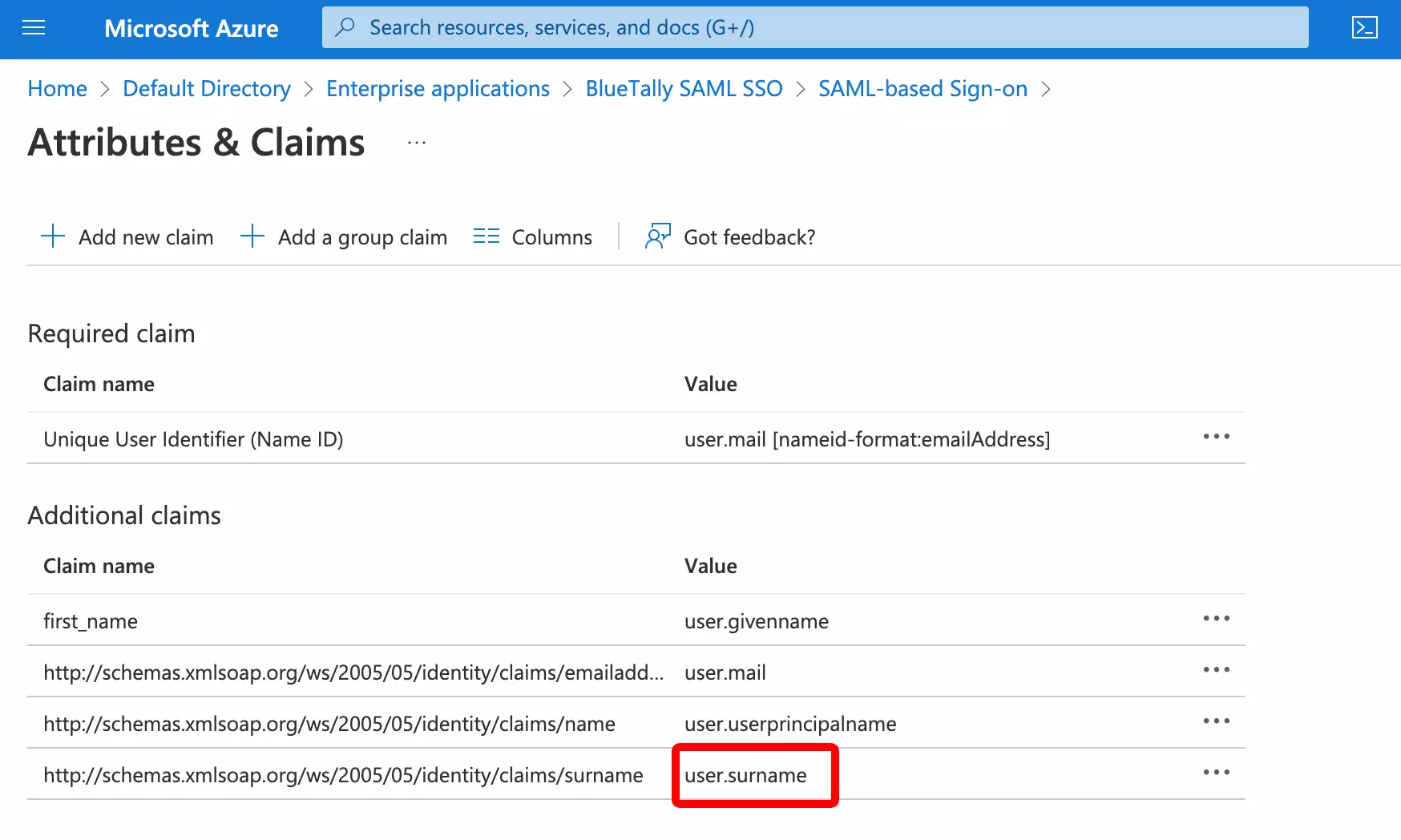Select the first_name claim name
This screenshot has width=1401, height=840.
point(91,621)
